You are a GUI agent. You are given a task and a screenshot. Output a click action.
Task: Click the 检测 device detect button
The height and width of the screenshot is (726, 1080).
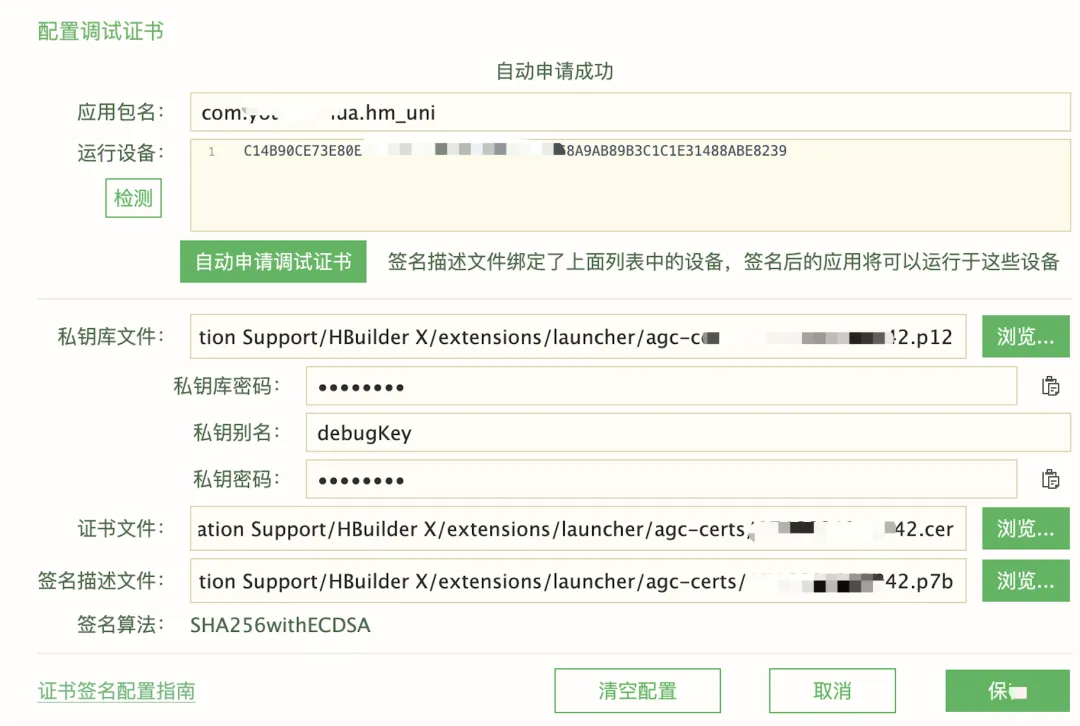tap(133, 198)
